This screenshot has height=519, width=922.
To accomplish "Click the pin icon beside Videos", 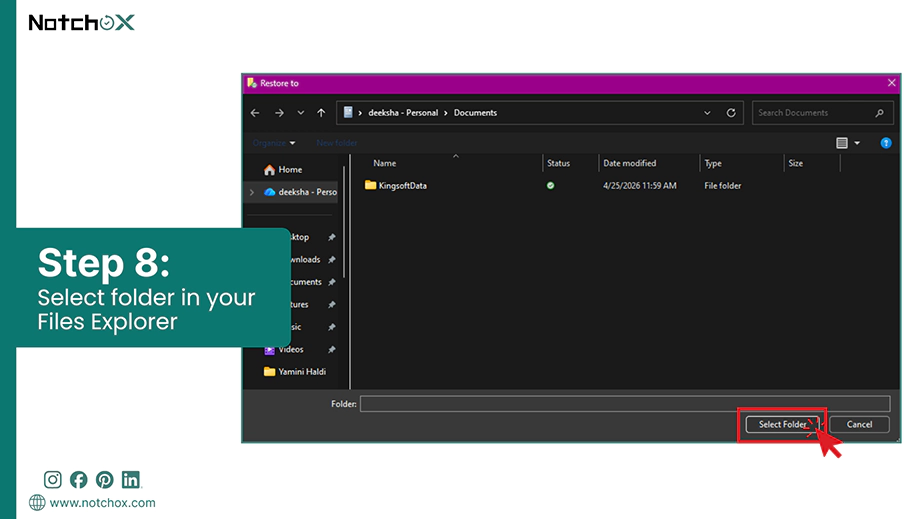I will tap(332, 350).
